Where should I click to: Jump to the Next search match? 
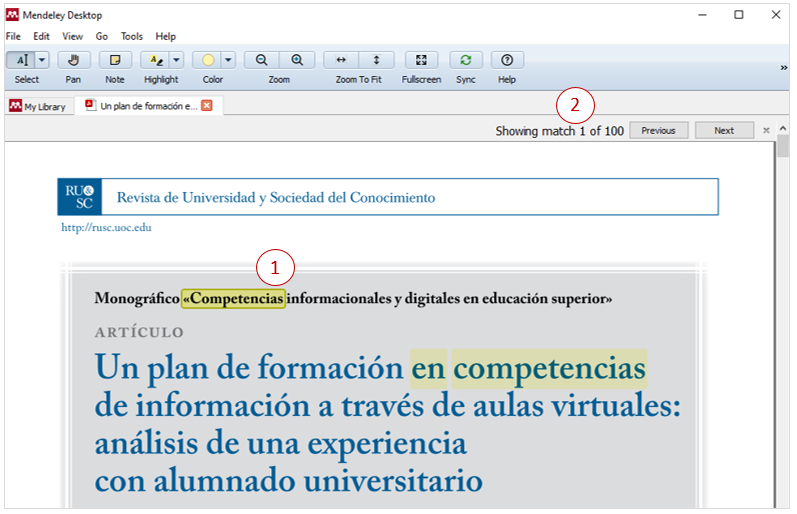coord(724,130)
